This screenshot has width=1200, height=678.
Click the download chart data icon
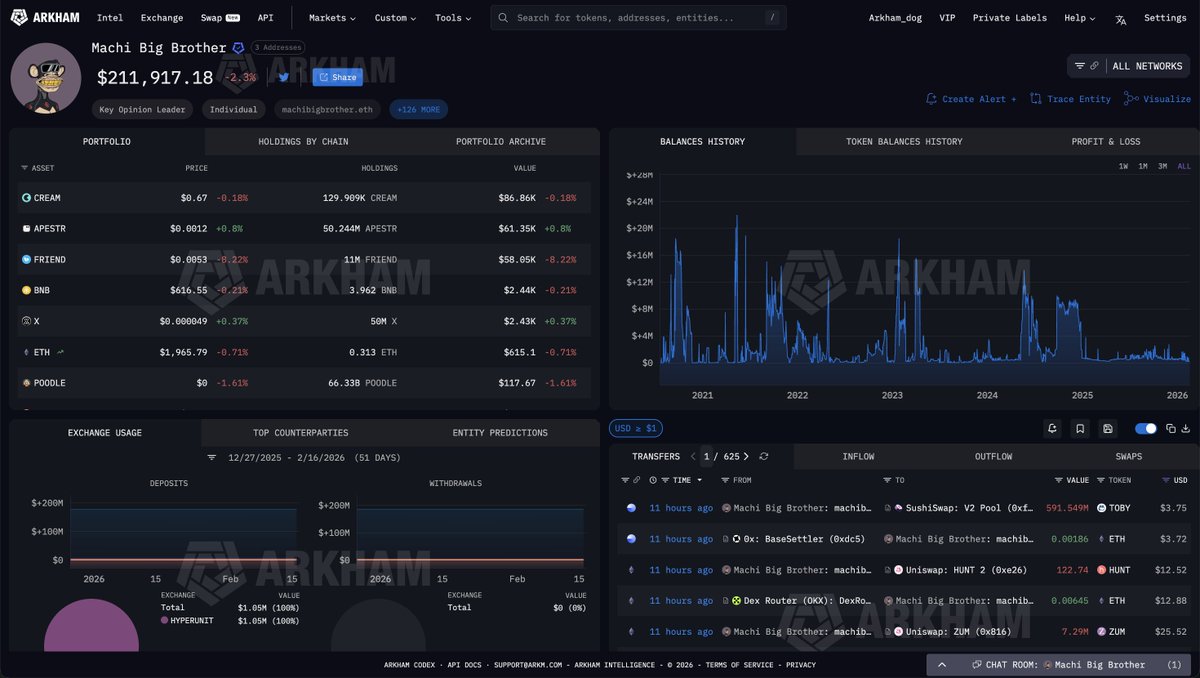1186,429
